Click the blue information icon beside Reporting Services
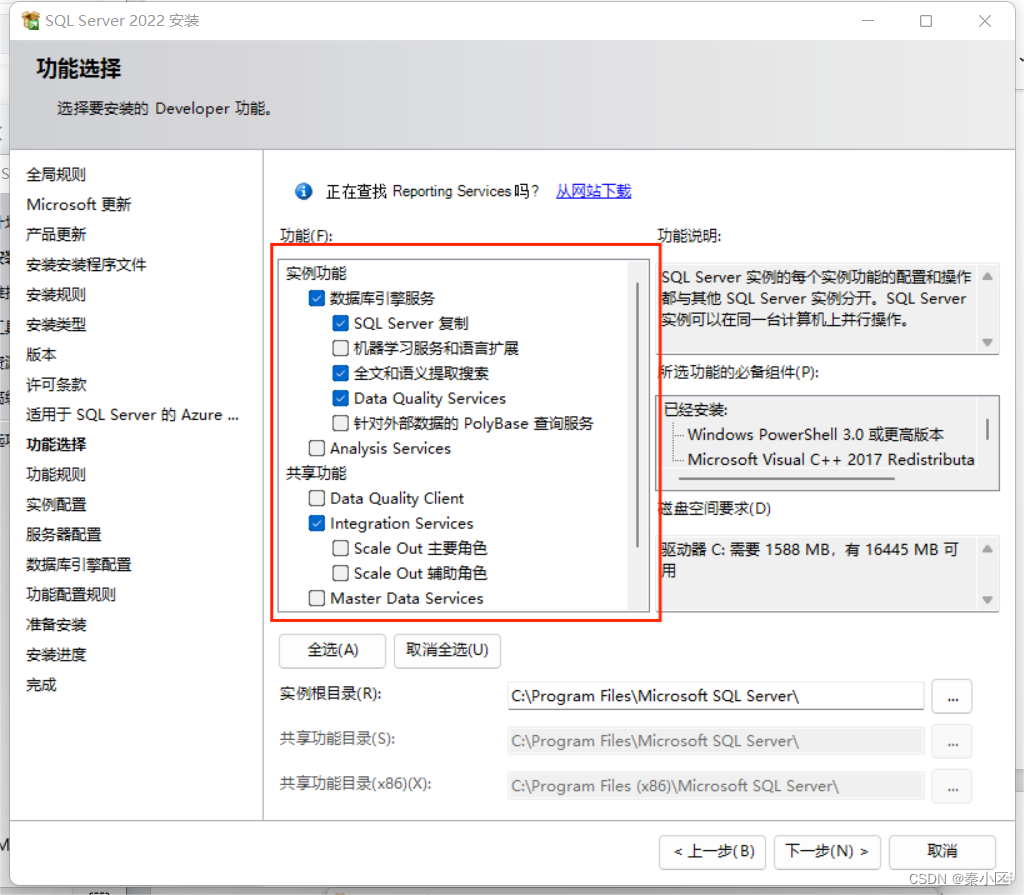1024x895 pixels. pyautogui.click(x=303, y=191)
